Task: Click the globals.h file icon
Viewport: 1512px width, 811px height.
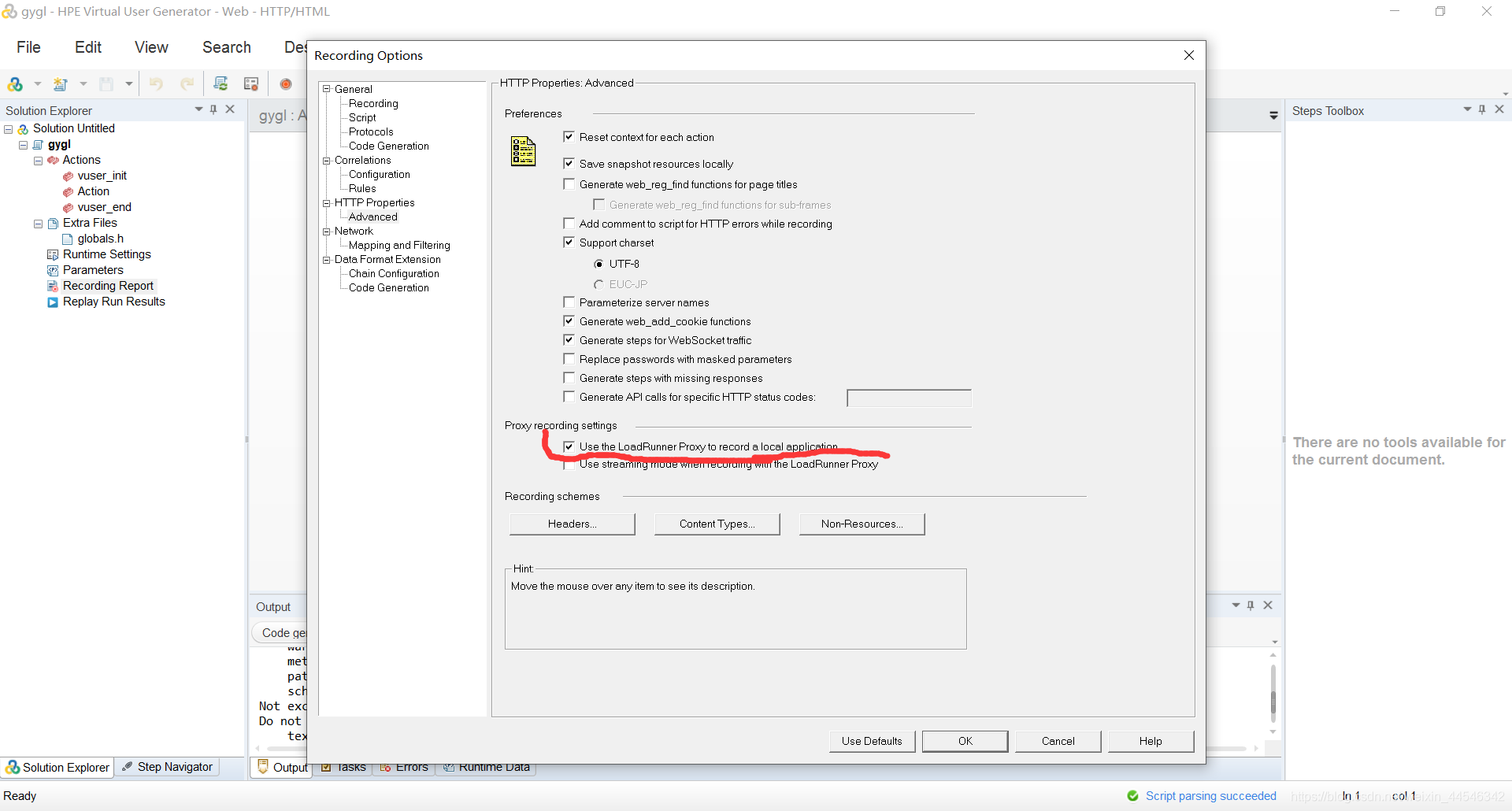Action: click(68, 239)
